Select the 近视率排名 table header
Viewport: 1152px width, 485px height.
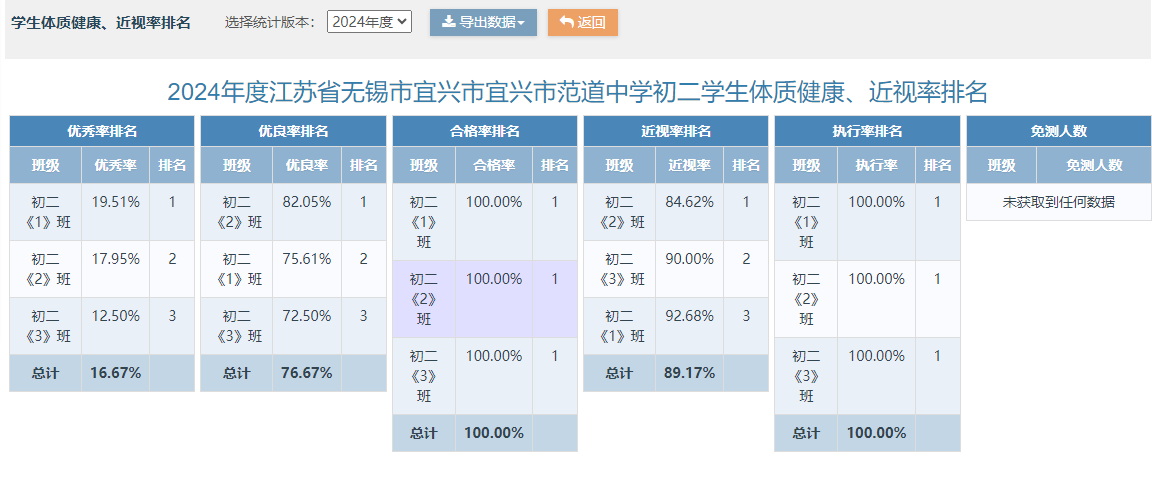pos(676,132)
